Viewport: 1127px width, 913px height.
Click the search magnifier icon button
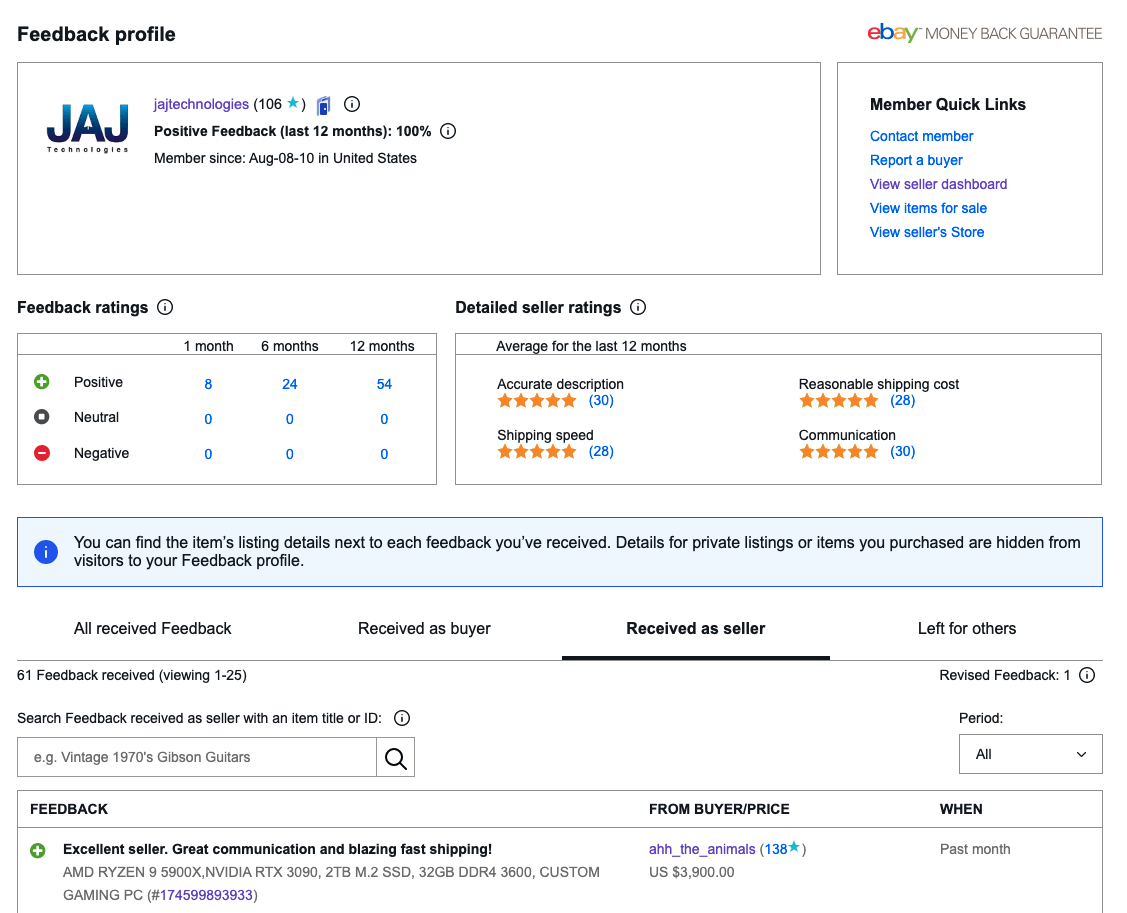395,758
